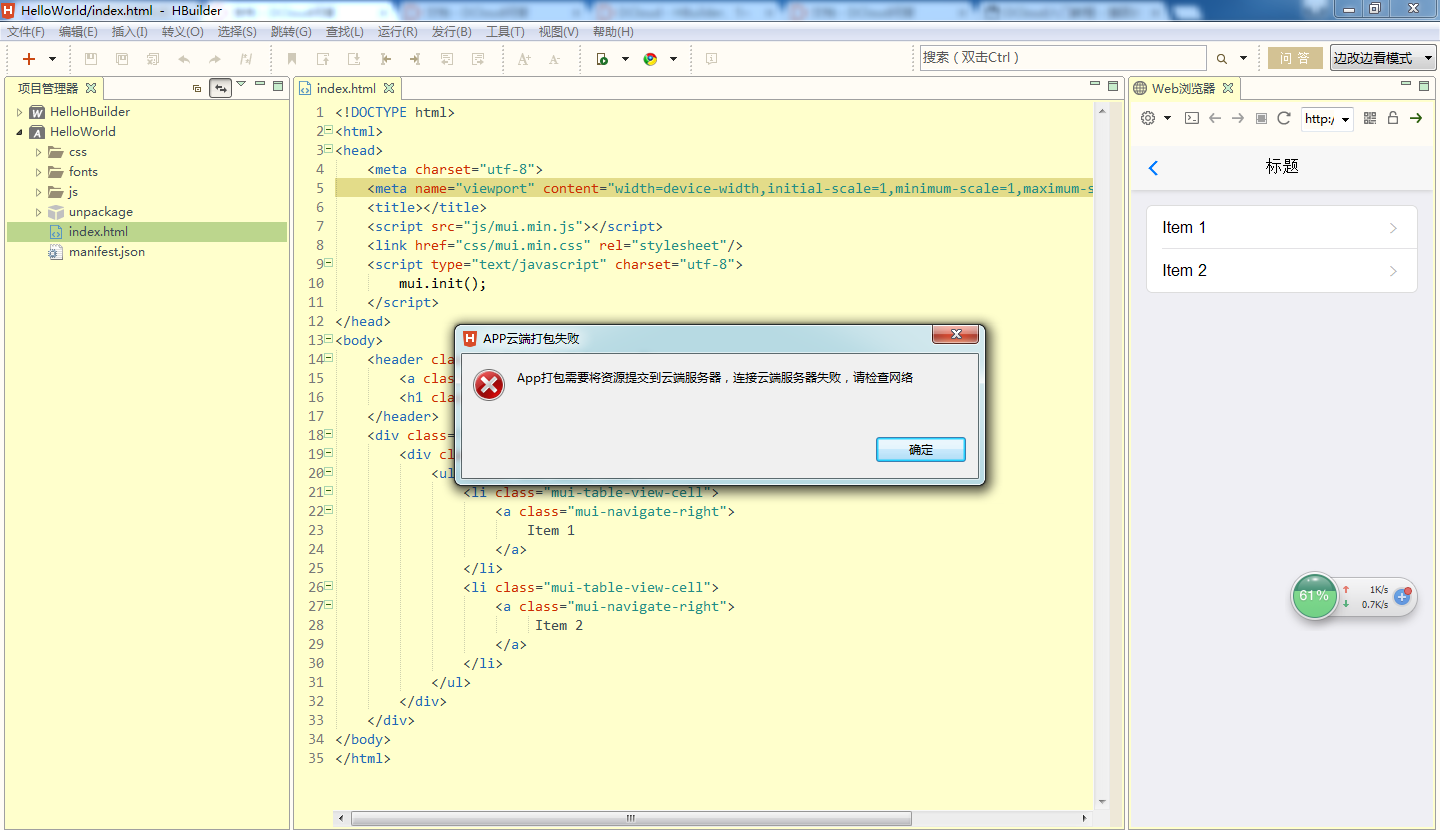1440x830 pixels.
Task: Click the decrease font size A- icon
Action: pyautogui.click(x=555, y=59)
